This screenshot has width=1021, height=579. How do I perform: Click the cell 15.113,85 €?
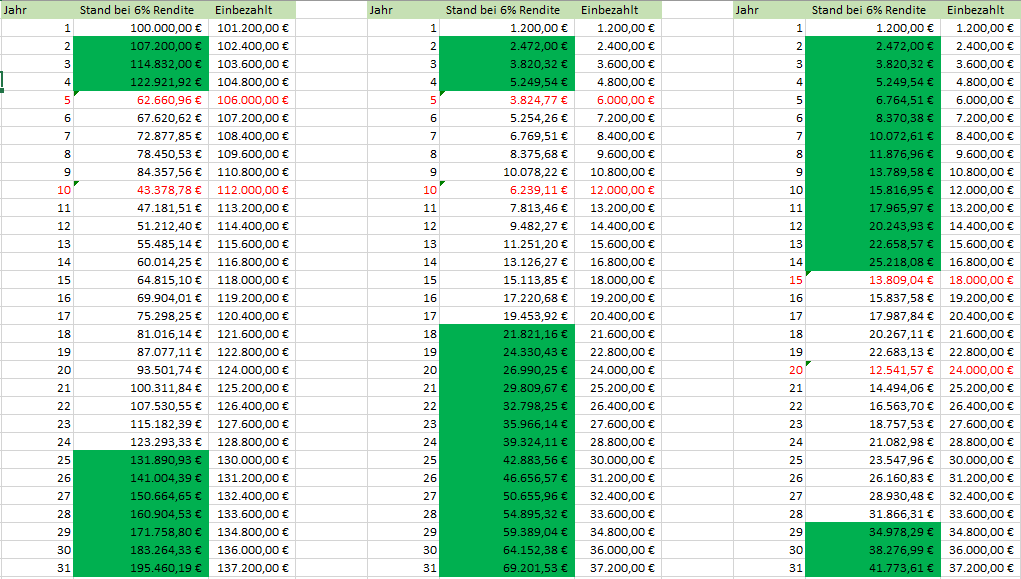pos(507,280)
